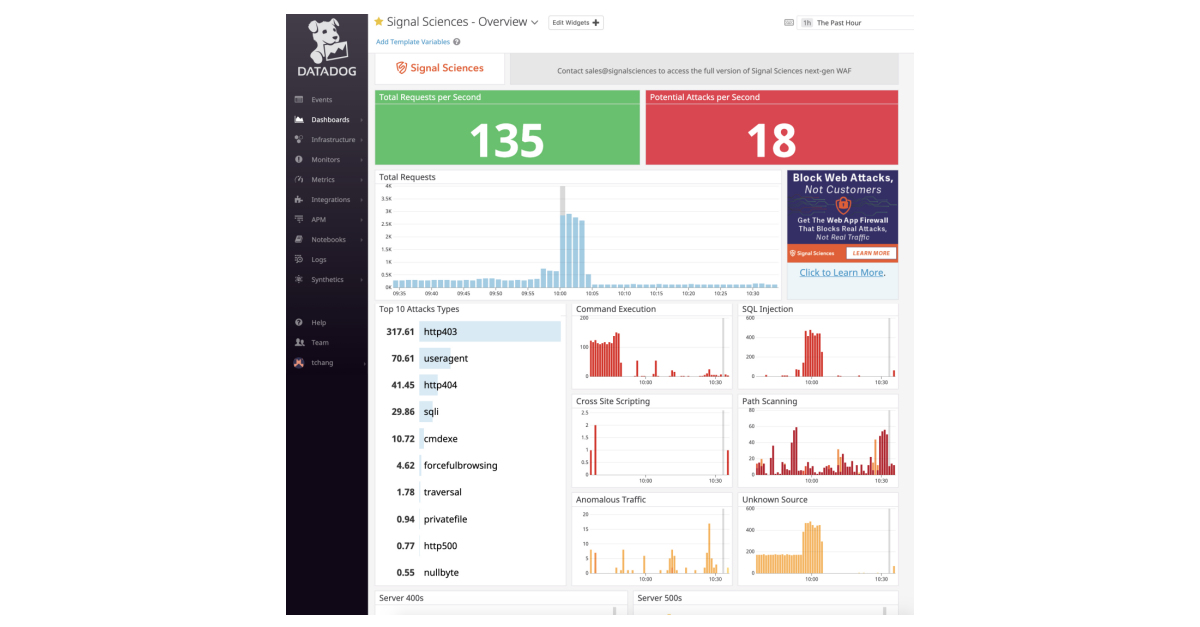Click the Dashboards chart icon

(298, 120)
